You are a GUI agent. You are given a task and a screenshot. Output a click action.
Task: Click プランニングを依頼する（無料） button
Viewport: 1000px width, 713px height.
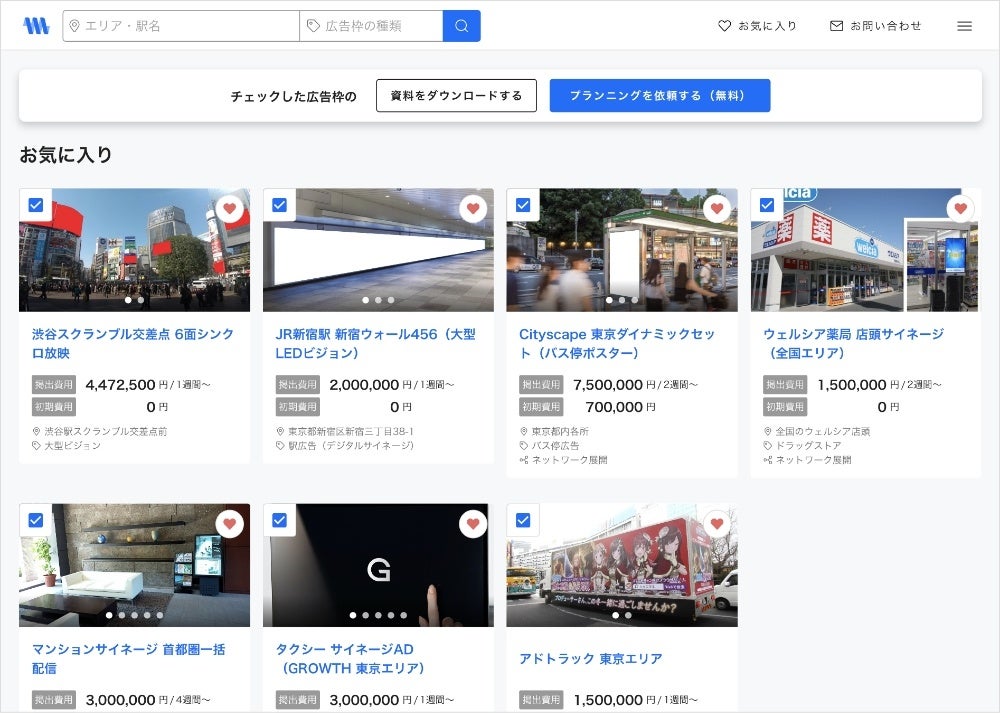[x=660, y=96]
